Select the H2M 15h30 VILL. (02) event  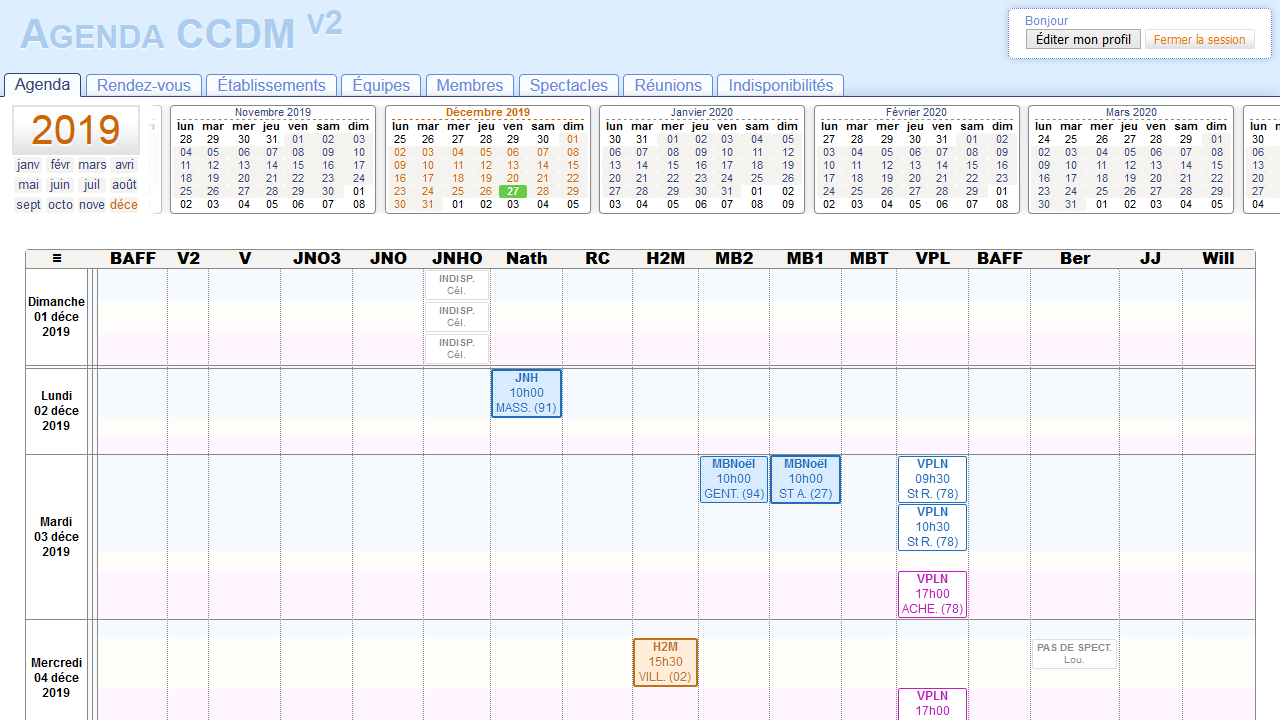tap(665, 662)
